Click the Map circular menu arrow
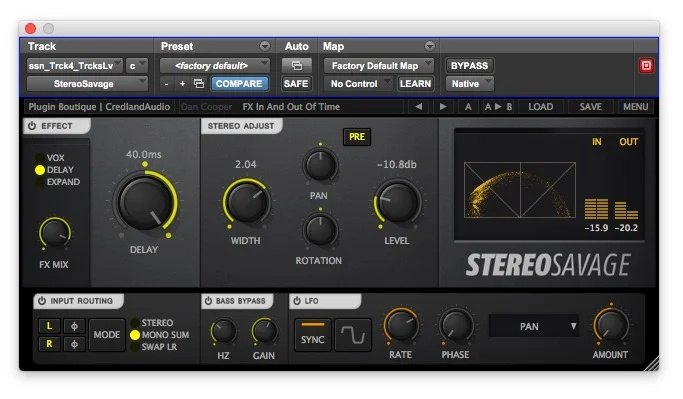The height and width of the screenshot is (399, 683). pos(430,46)
